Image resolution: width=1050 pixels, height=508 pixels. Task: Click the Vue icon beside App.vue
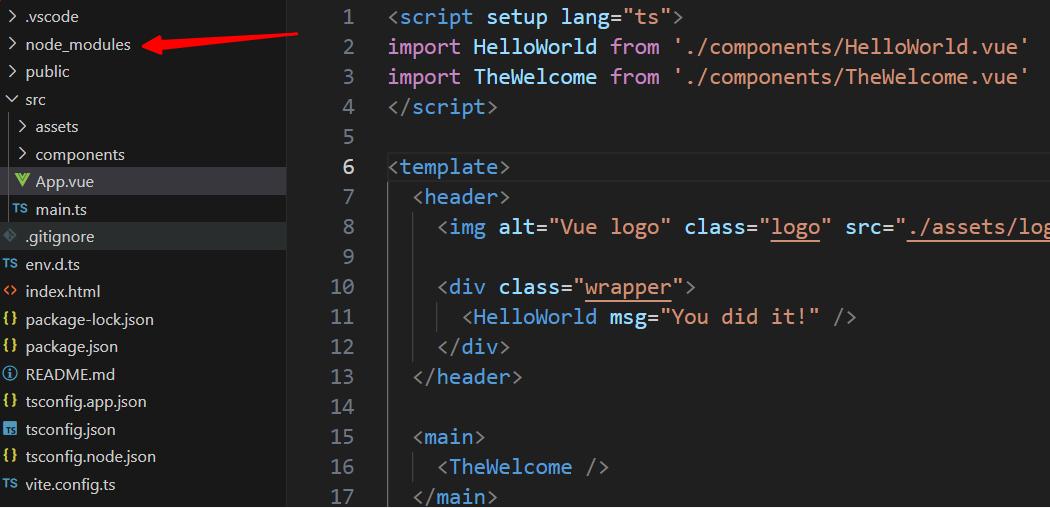tap(22, 181)
